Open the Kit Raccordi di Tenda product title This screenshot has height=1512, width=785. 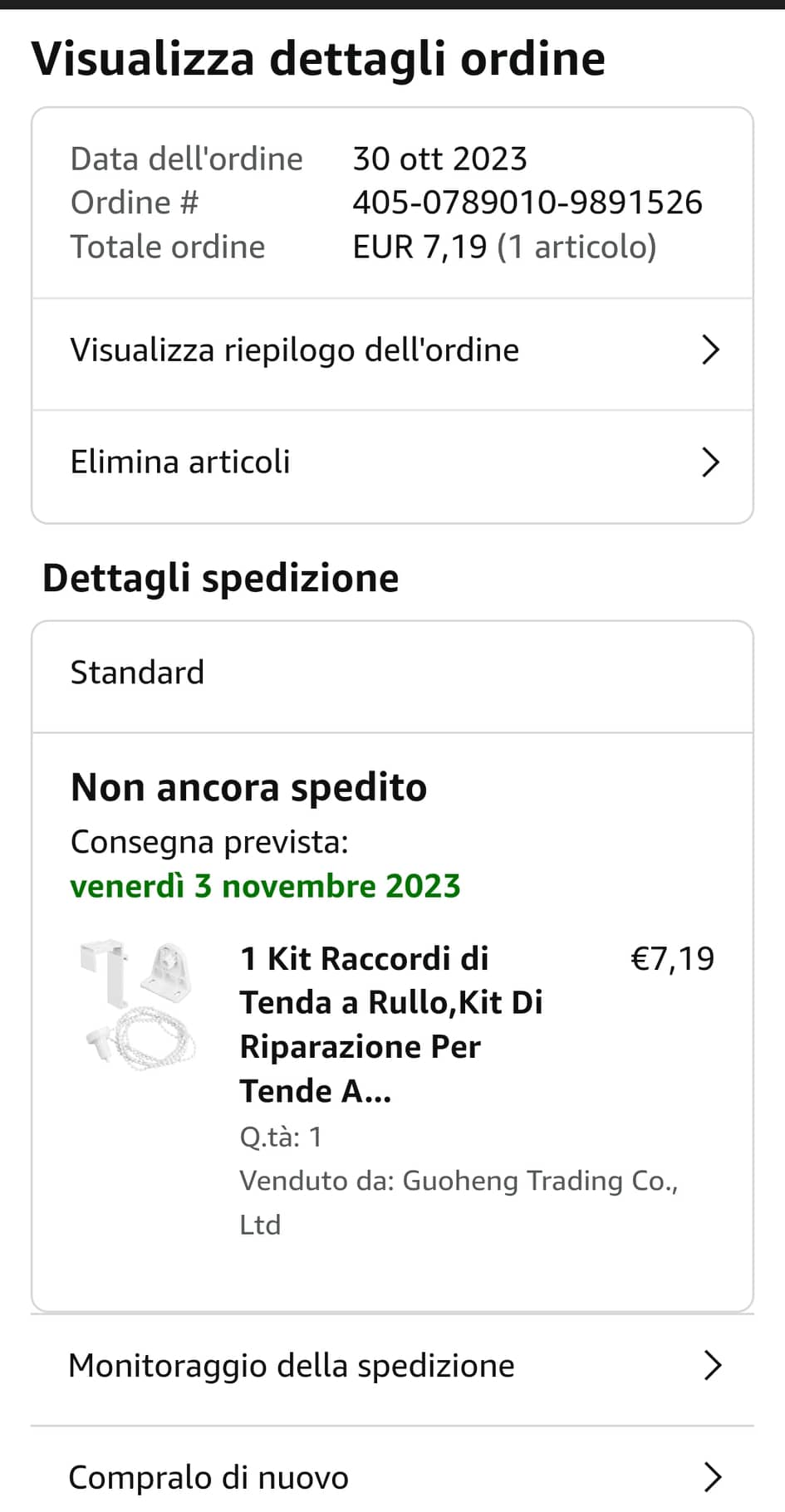(390, 1024)
